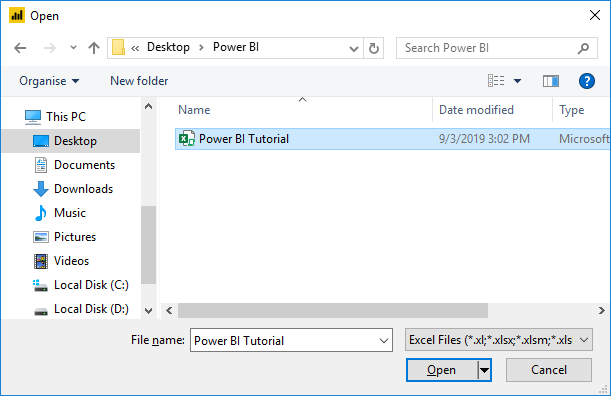Refresh the Power BI folder view
Screen dimensions: 611x396
point(374,48)
